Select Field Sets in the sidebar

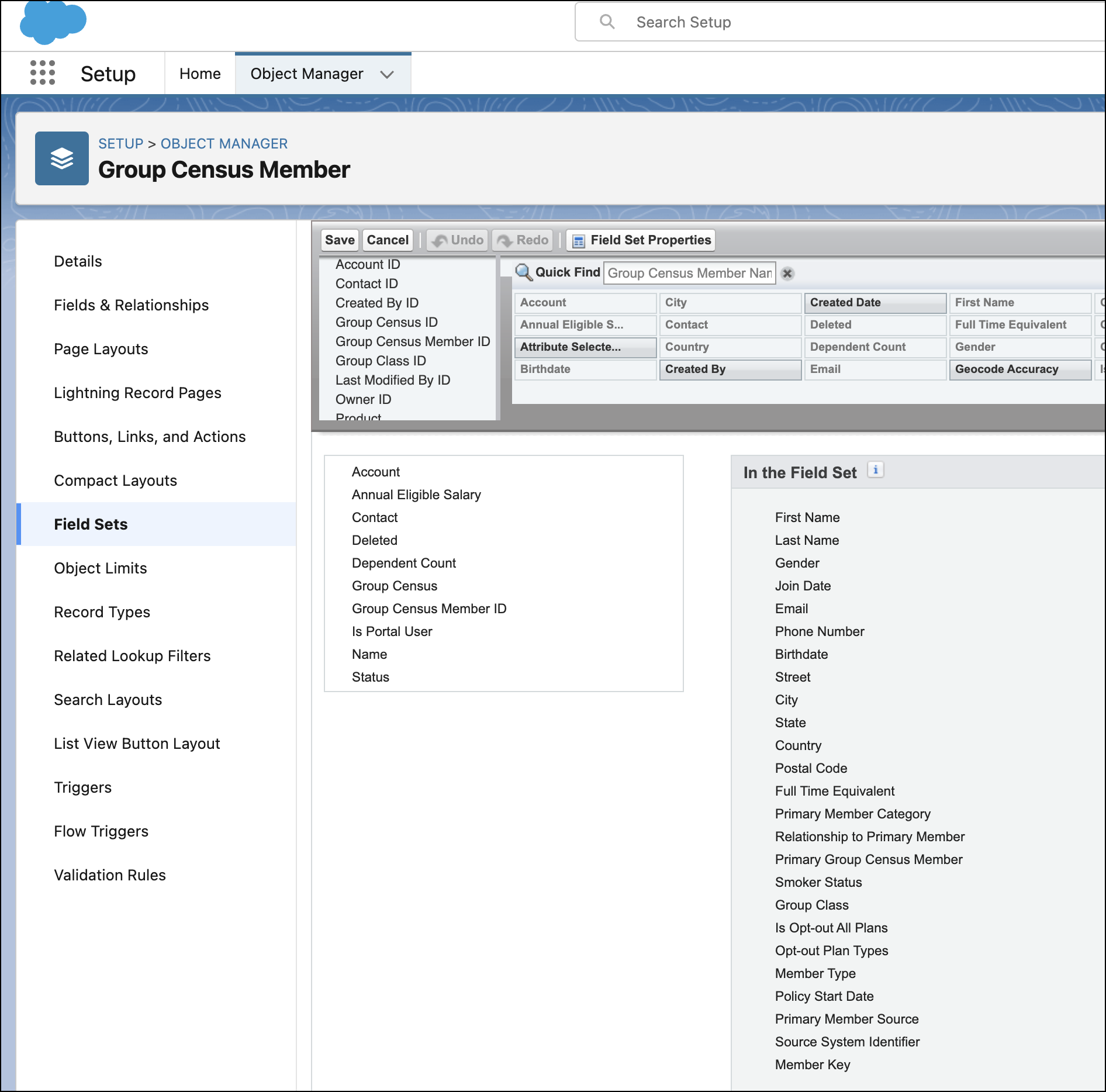[157, 524]
